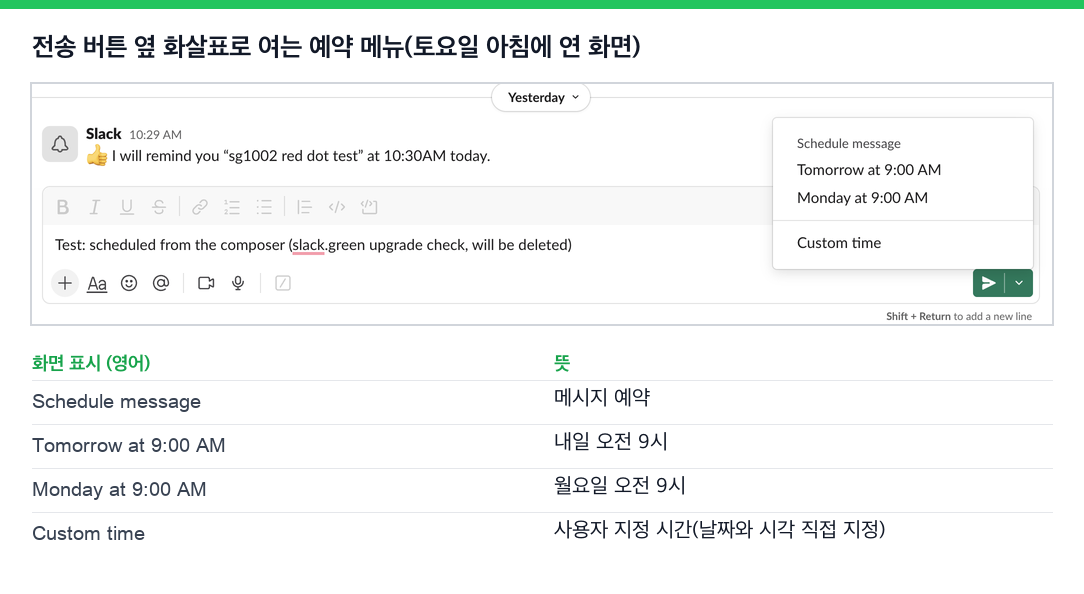
Task: Start an ordered numbered list
Action: [232, 207]
